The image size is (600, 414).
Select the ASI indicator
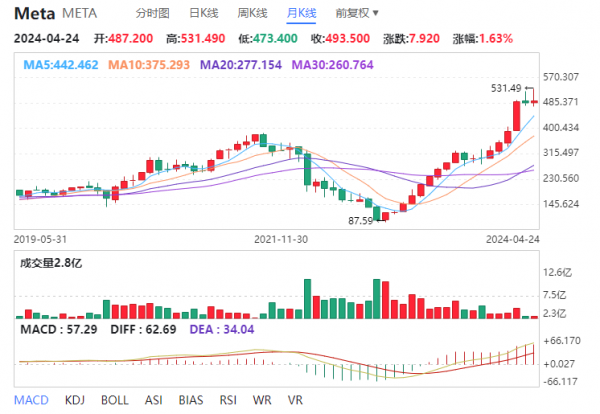coord(153,400)
